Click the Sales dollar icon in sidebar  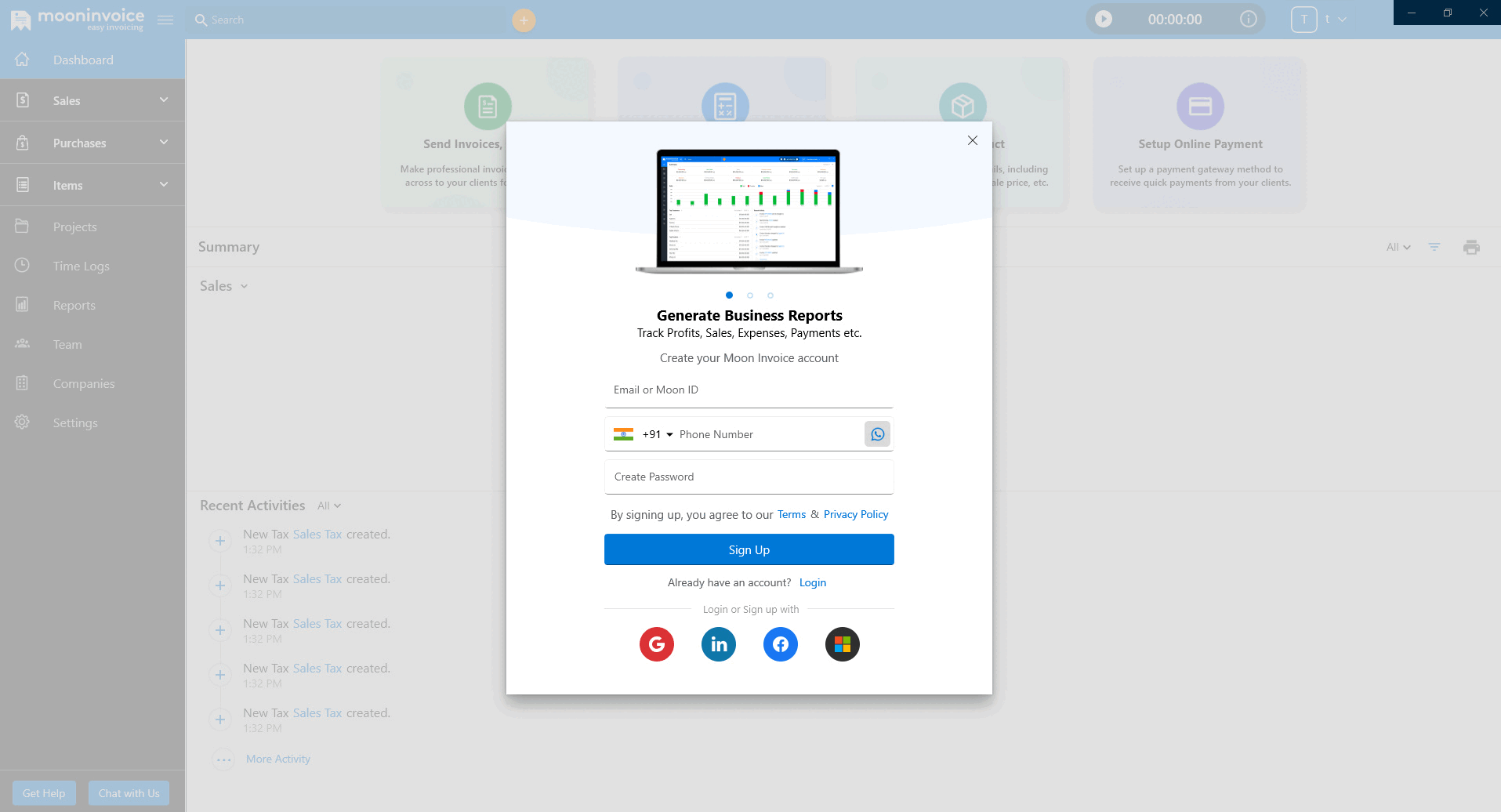(x=23, y=100)
